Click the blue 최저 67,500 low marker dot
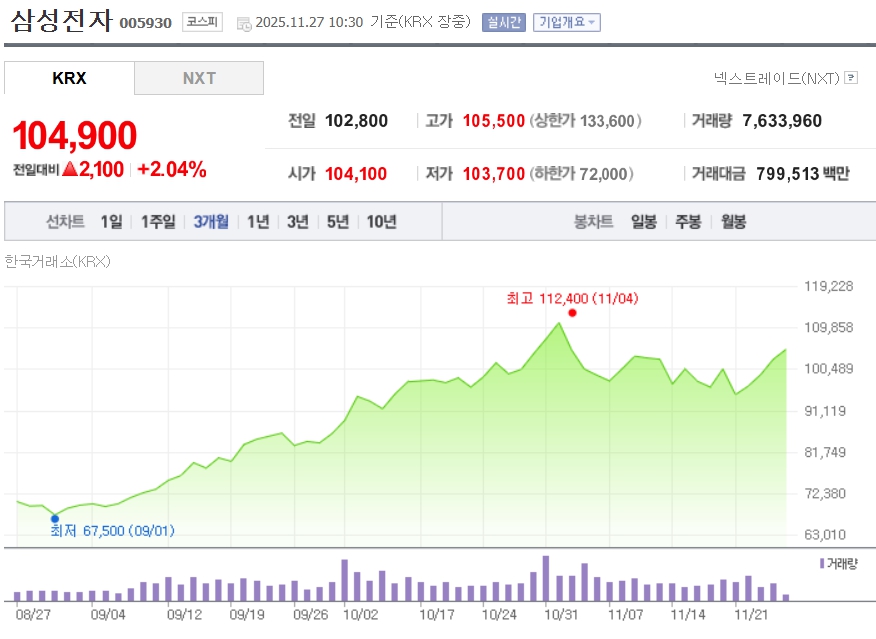876x639 pixels. pos(55,518)
